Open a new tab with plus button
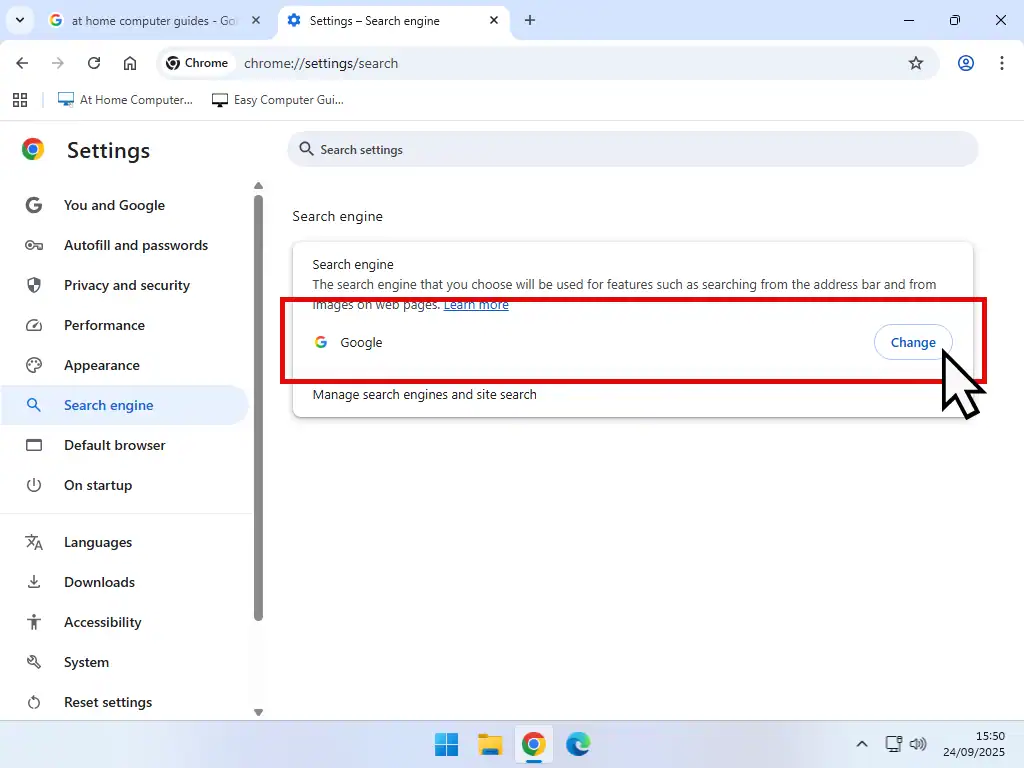The image size is (1024, 768). pos(530,20)
